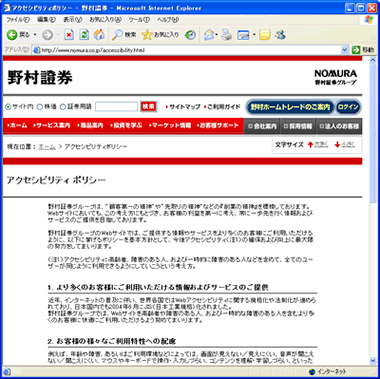Open the Back button history dropdown arrow
Image resolution: width=380 pixels, height=379 pixels.
click(x=35, y=35)
